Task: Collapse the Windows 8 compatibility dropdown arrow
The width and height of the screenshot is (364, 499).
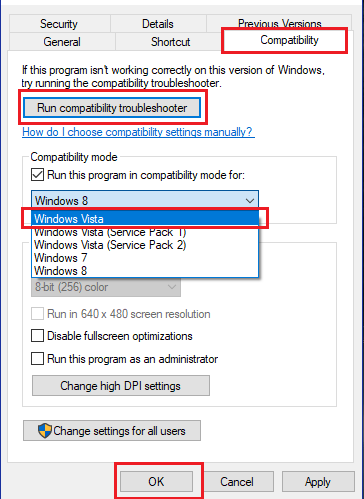Action: 250,201
